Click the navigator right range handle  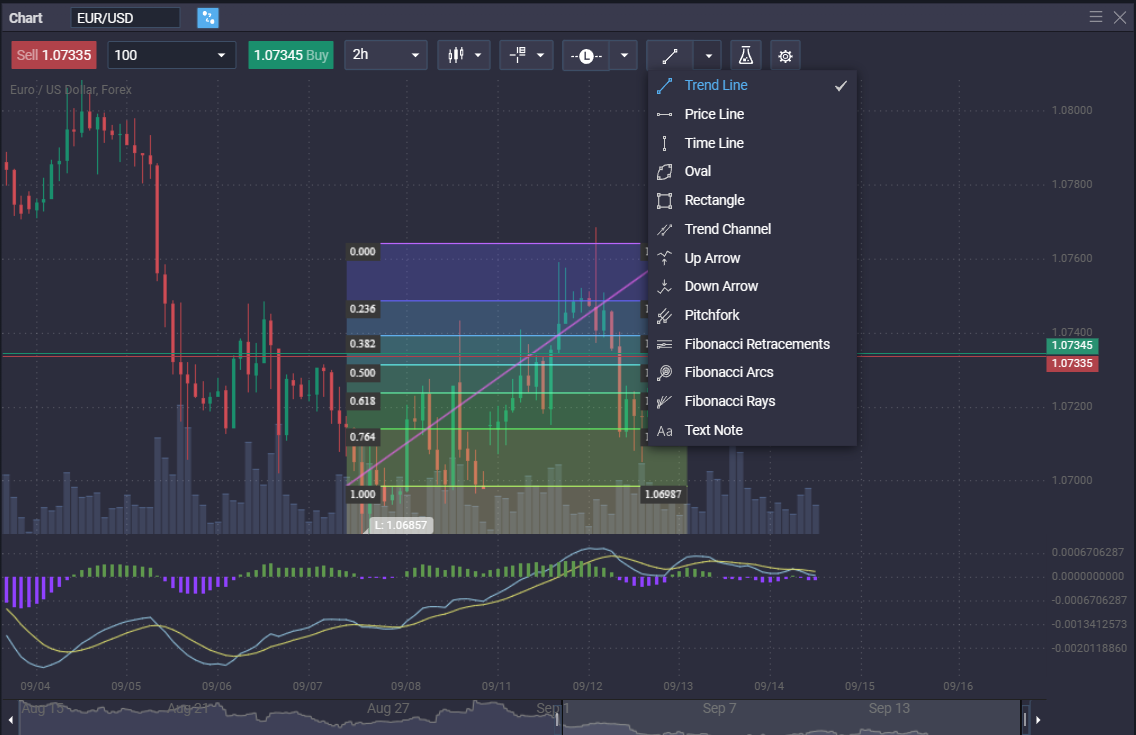click(x=1025, y=718)
